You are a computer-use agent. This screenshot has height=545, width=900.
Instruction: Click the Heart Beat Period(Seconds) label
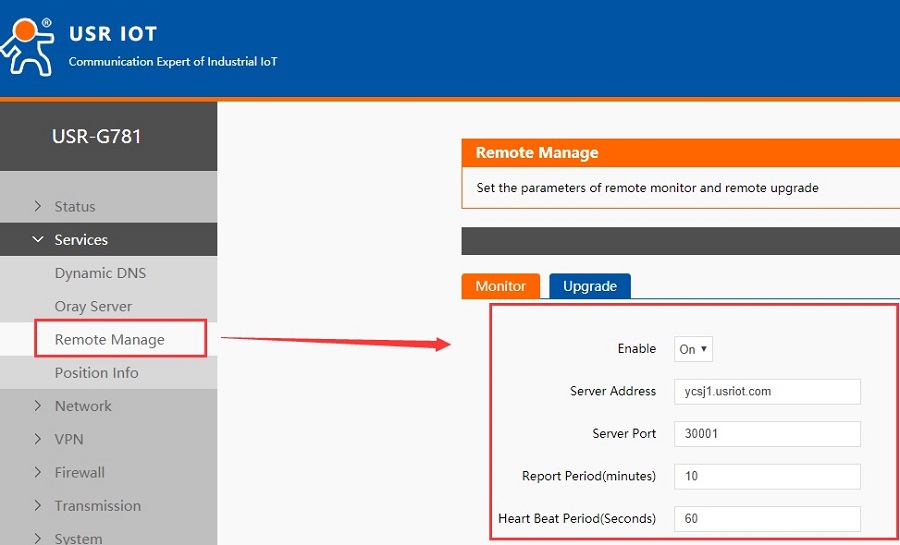point(577,518)
